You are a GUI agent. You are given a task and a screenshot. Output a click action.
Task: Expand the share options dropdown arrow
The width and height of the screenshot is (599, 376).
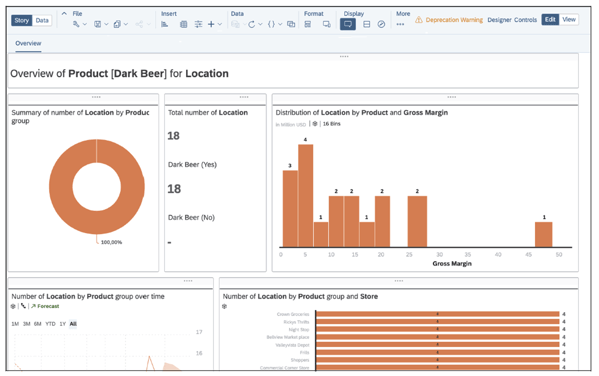[x=149, y=24]
